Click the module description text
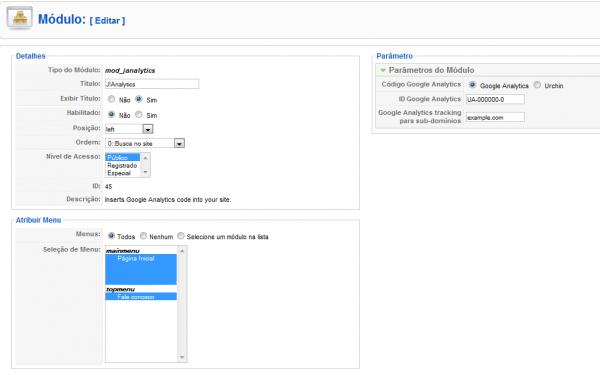600x373 pixels. 168,200
